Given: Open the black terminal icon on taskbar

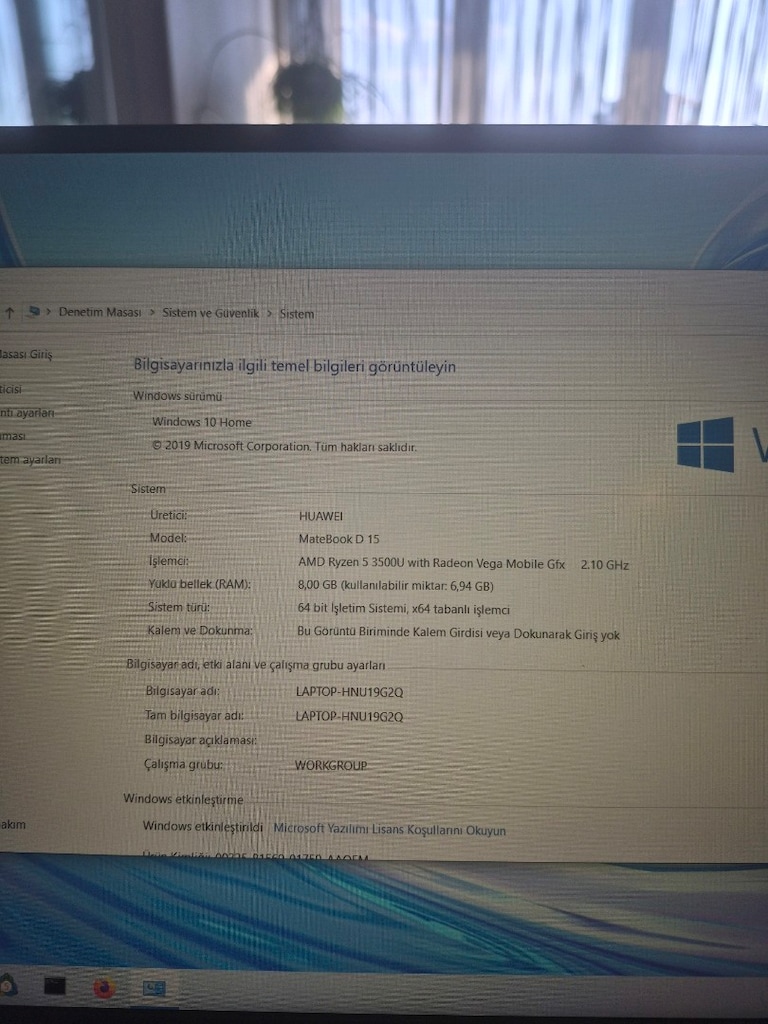Looking at the screenshot, I should tap(55, 985).
